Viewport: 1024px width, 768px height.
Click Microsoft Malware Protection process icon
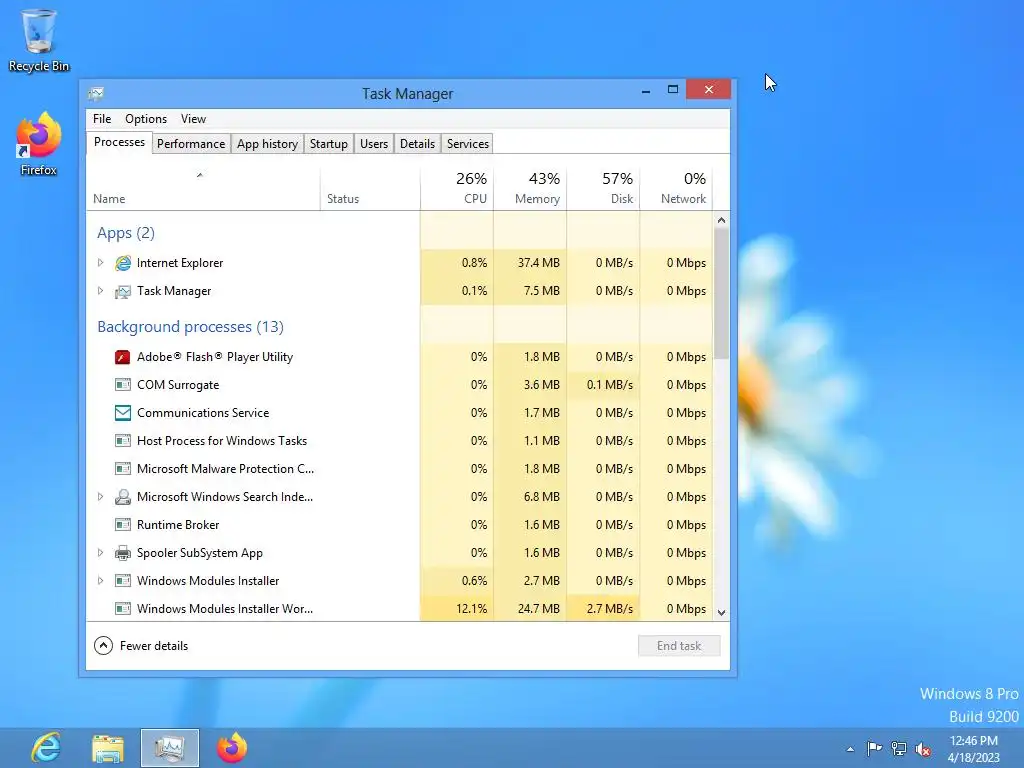pyautogui.click(x=123, y=469)
